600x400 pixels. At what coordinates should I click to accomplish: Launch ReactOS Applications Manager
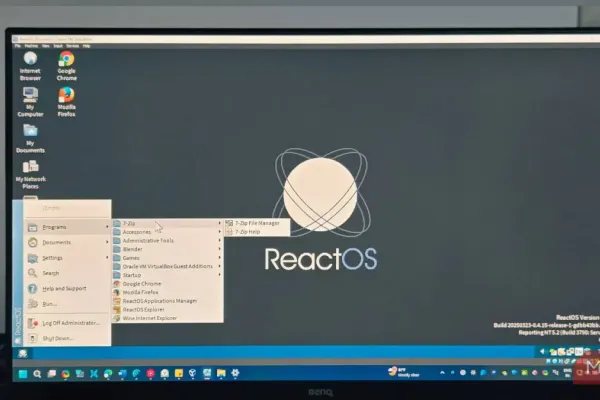(168, 301)
